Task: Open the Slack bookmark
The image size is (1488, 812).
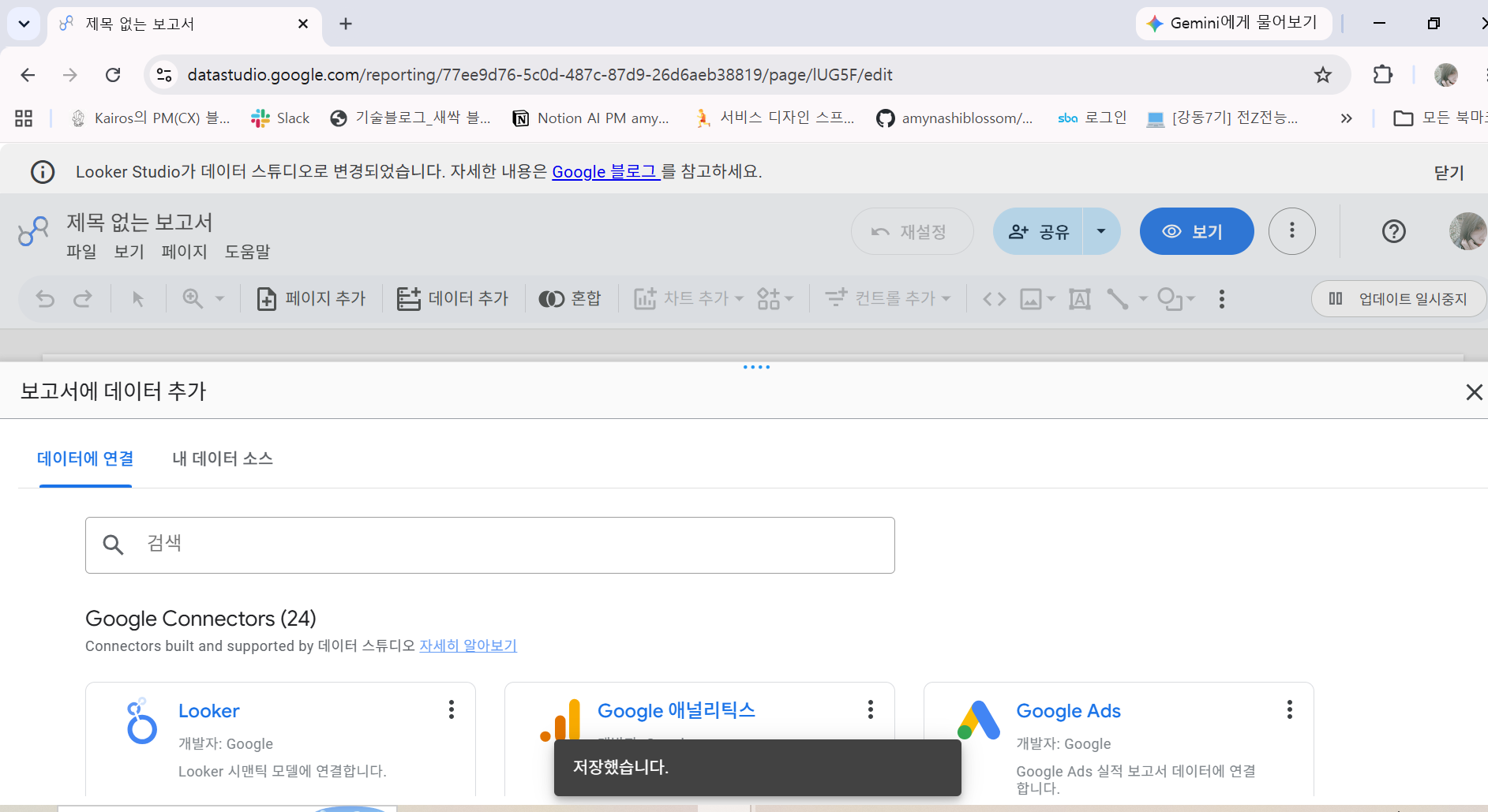Action: pyautogui.click(x=280, y=118)
